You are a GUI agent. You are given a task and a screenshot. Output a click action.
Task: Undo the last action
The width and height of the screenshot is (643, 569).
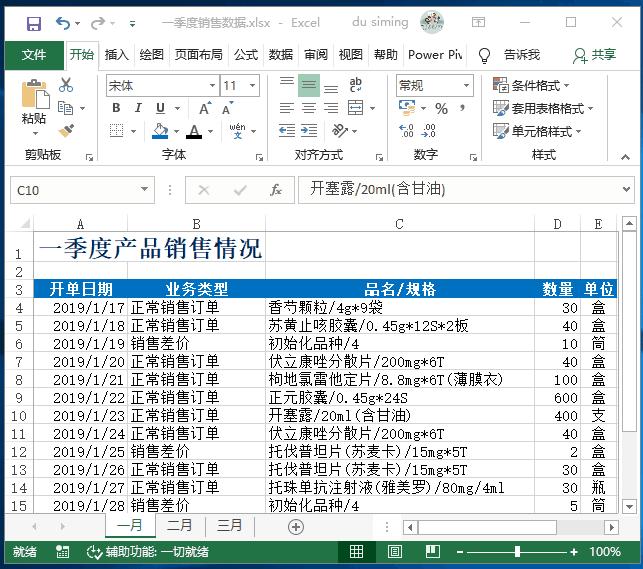pyautogui.click(x=63, y=23)
